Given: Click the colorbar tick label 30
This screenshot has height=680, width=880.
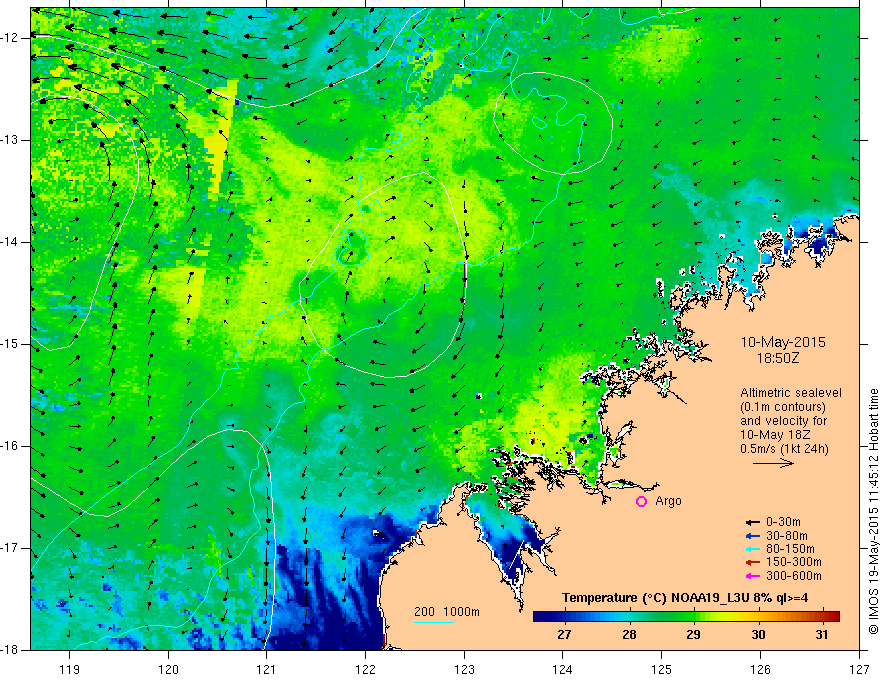Looking at the screenshot, I should pos(758,635).
